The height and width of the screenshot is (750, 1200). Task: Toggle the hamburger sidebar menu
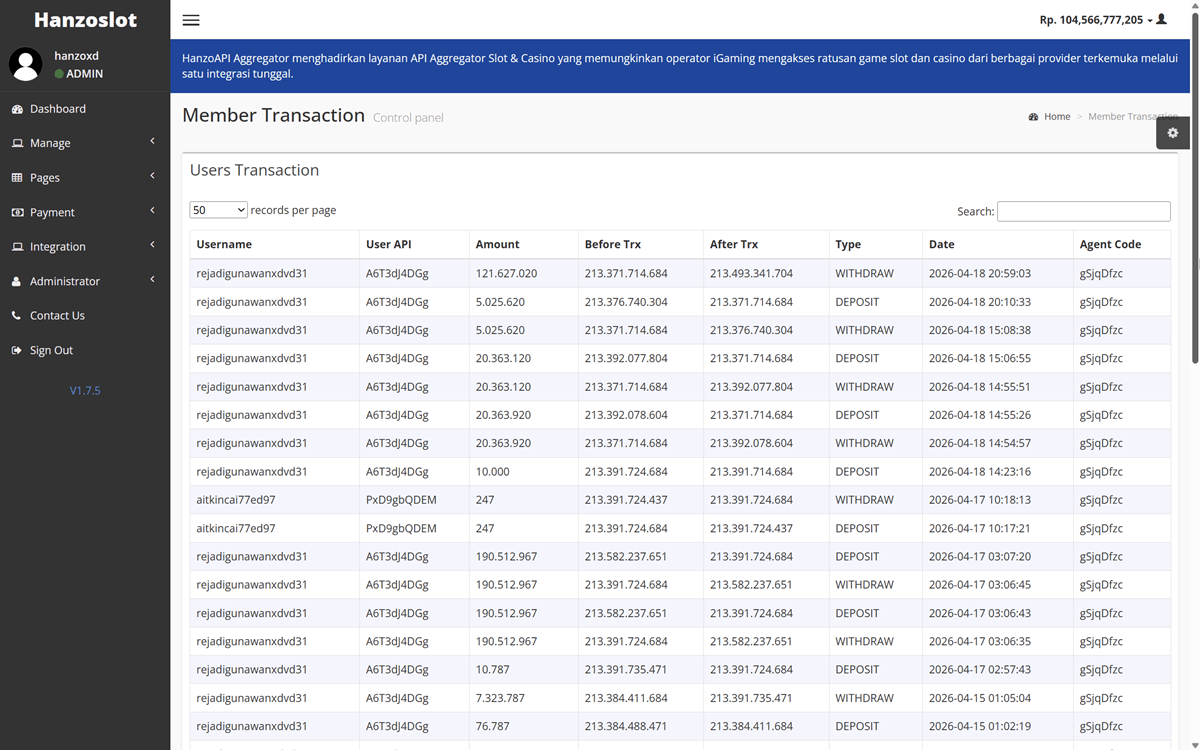click(191, 20)
